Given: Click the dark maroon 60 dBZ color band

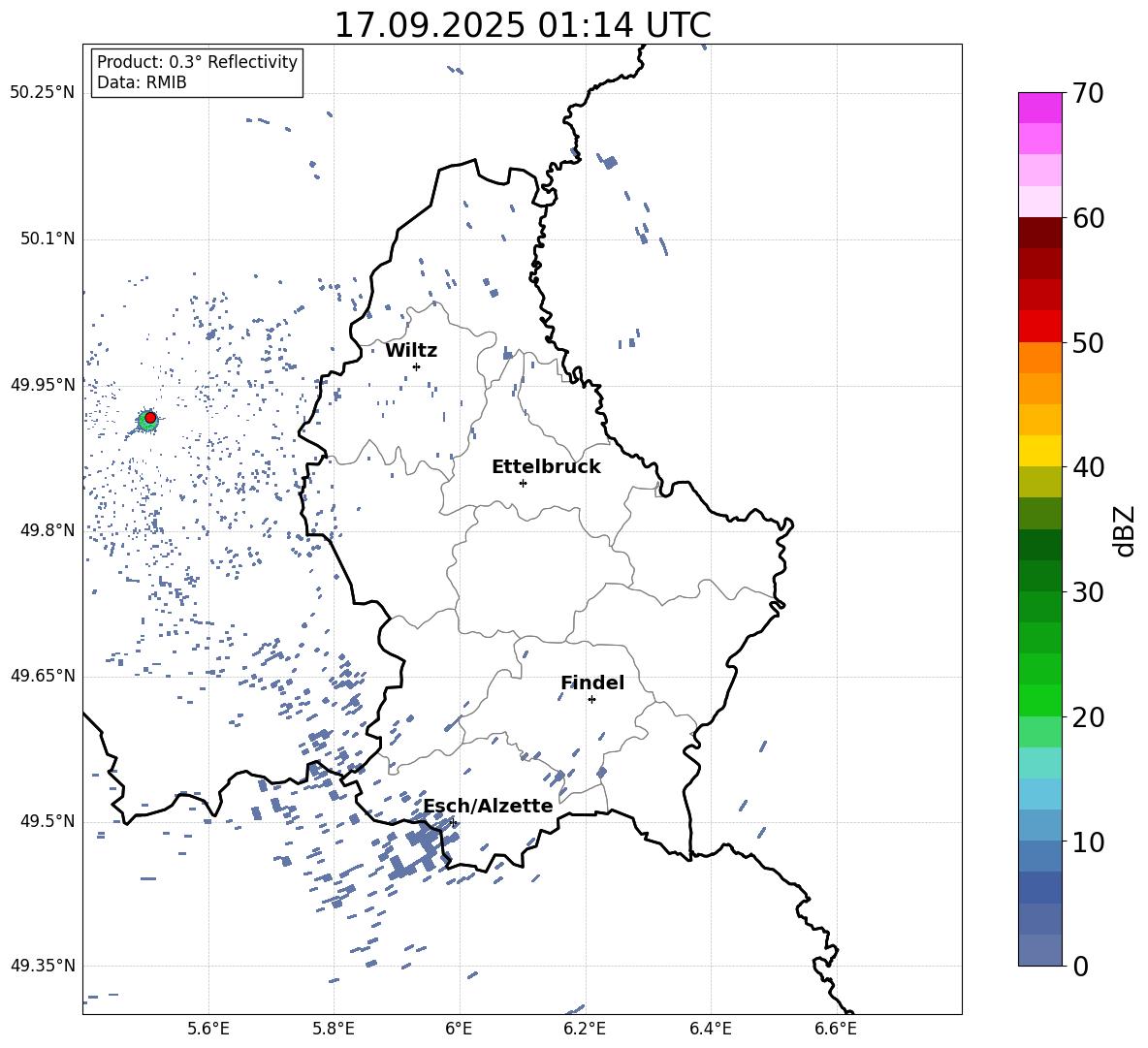Looking at the screenshot, I should point(1039,233).
